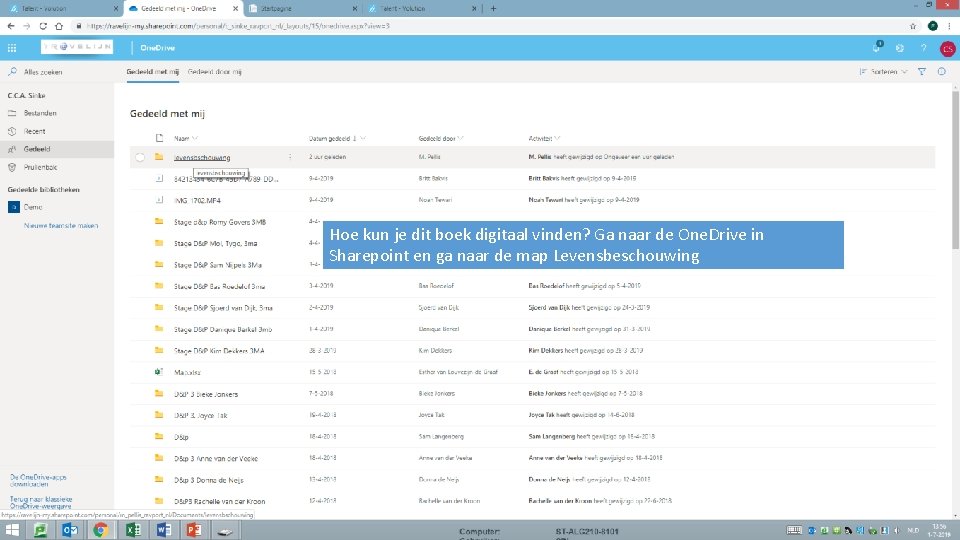Click the browser home icon
This screenshot has width=960, height=540.
(x=59, y=26)
